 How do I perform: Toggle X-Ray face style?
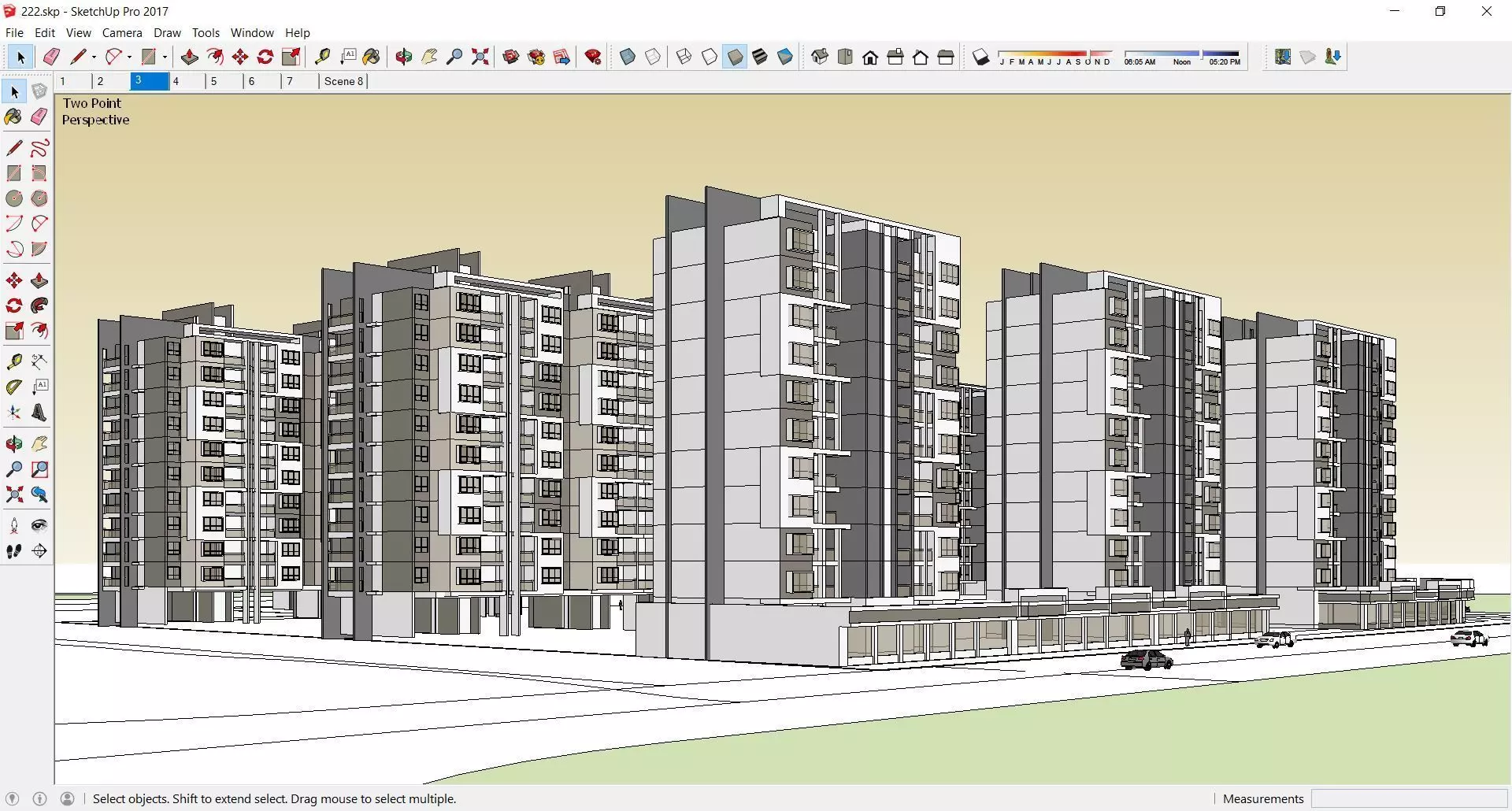pos(628,57)
